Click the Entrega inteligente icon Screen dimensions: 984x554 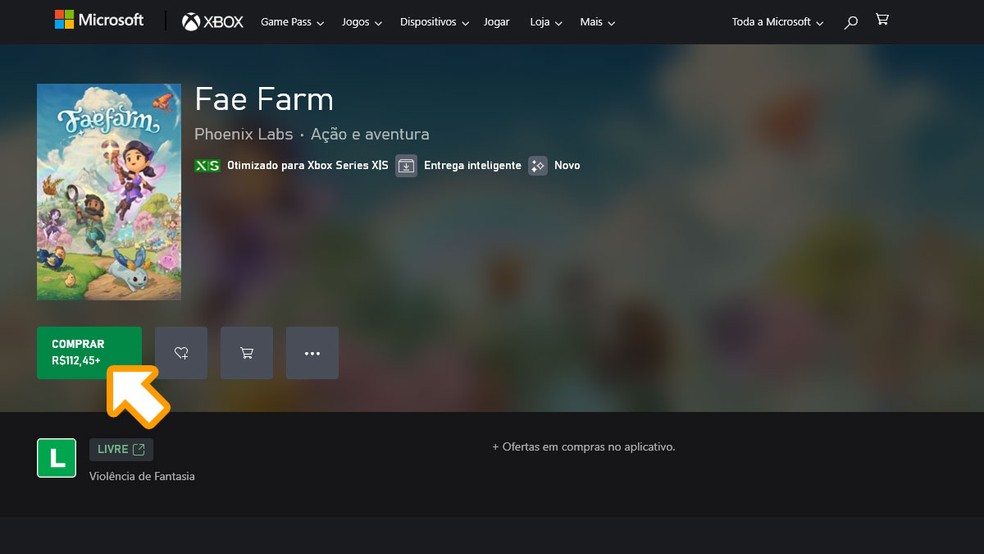tap(406, 166)
